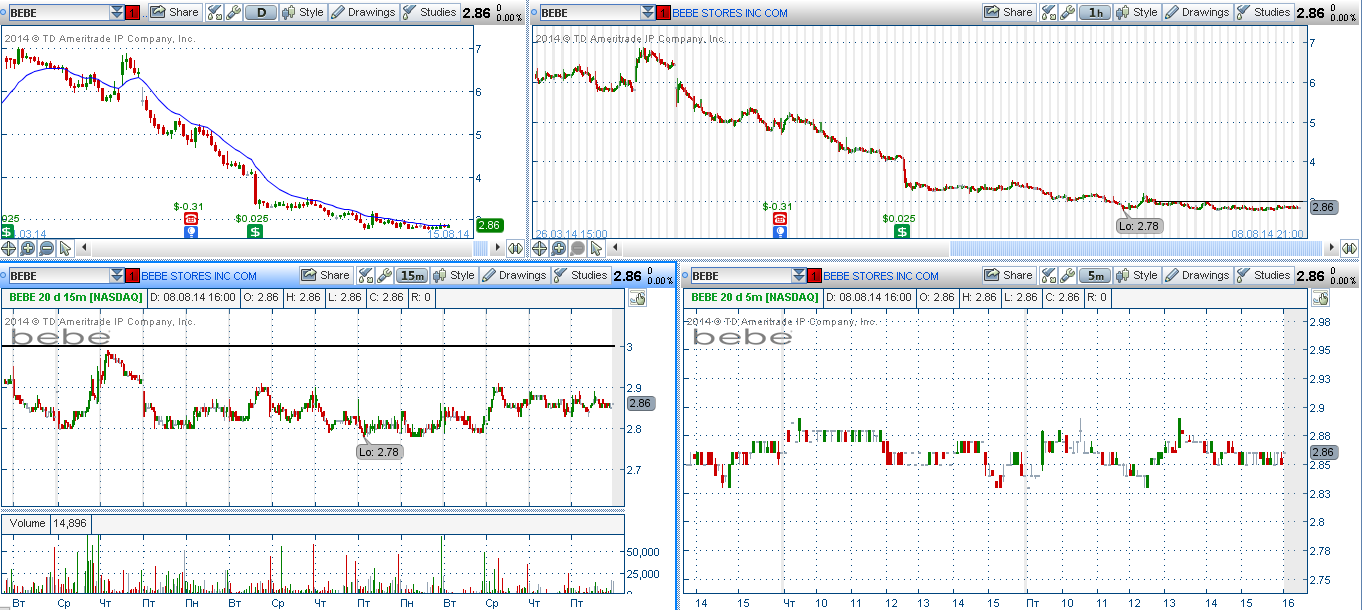Click the red earnings phone icon on the daily chart
This screenshot has width=1362, height=610.
191,218
